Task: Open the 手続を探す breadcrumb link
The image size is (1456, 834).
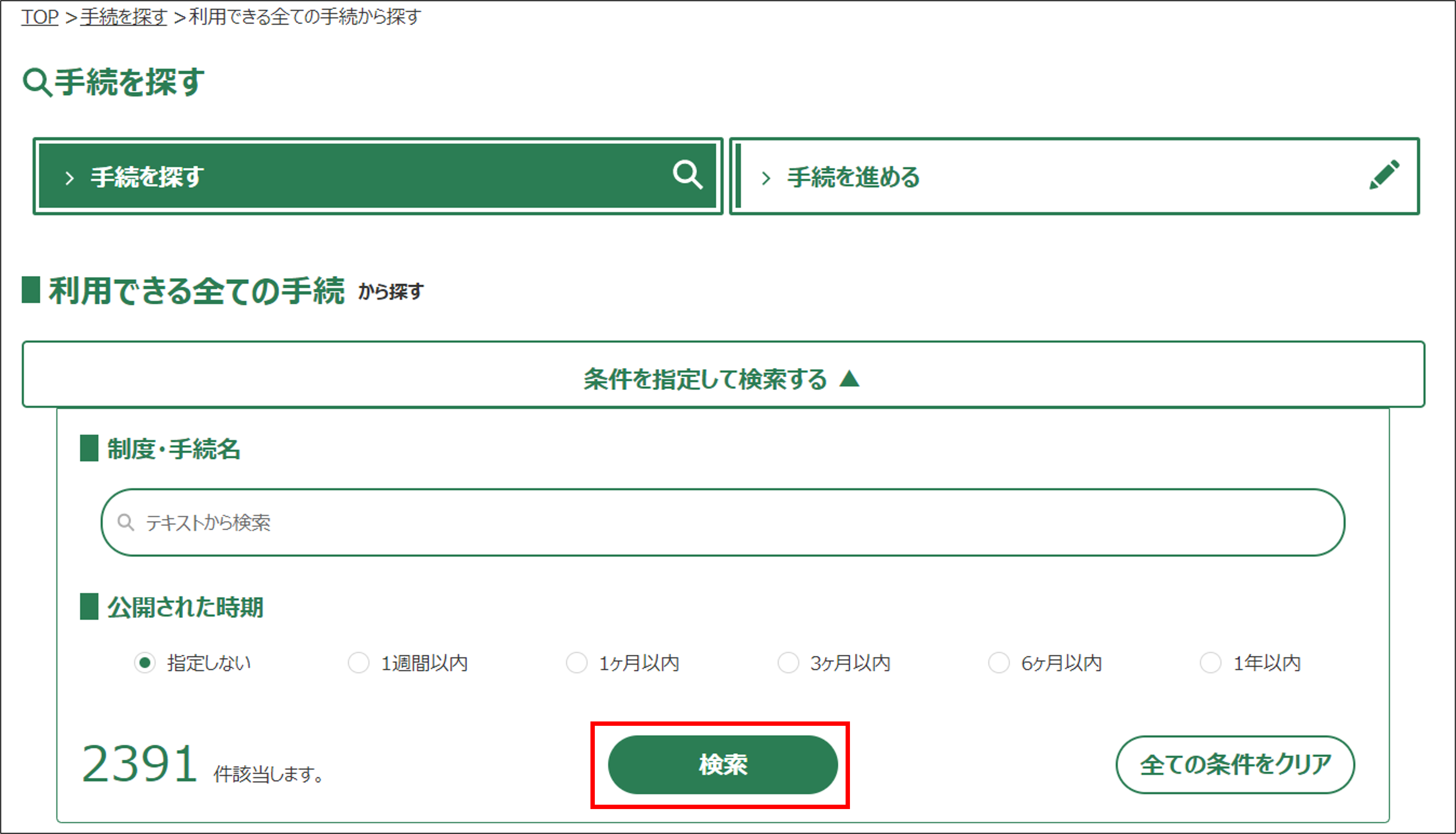Action: [123, 17]
